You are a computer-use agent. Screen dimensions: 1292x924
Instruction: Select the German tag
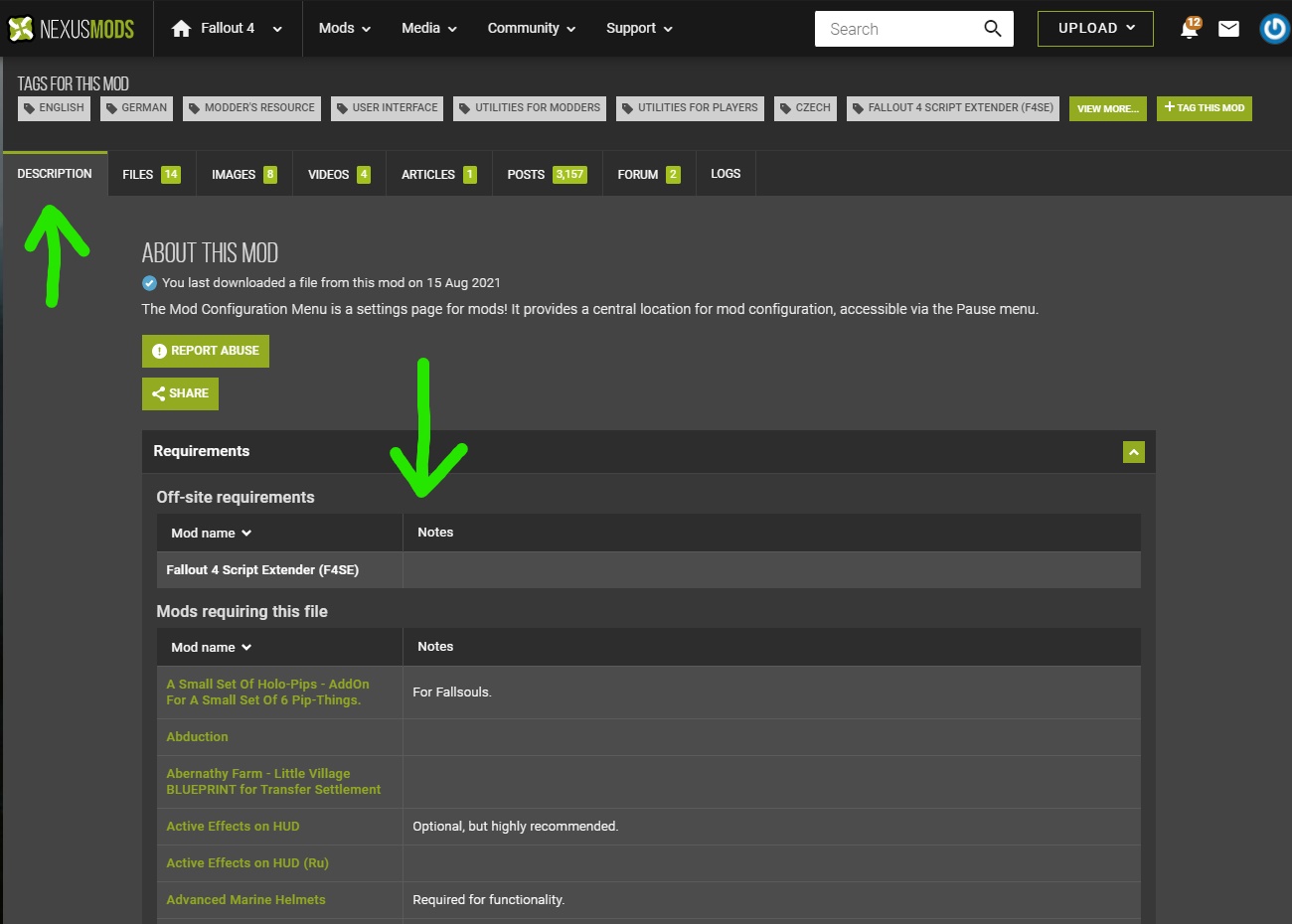coord(136,108)
